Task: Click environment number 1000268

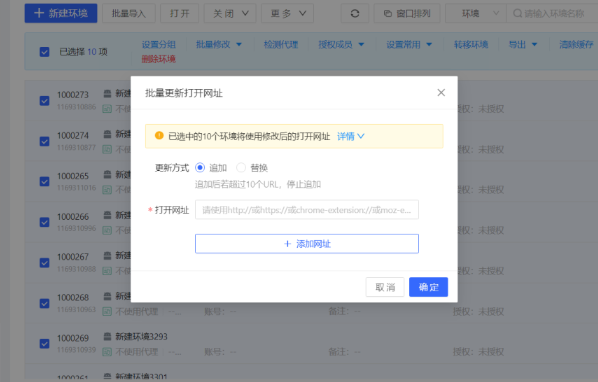Action: [73, 297]
